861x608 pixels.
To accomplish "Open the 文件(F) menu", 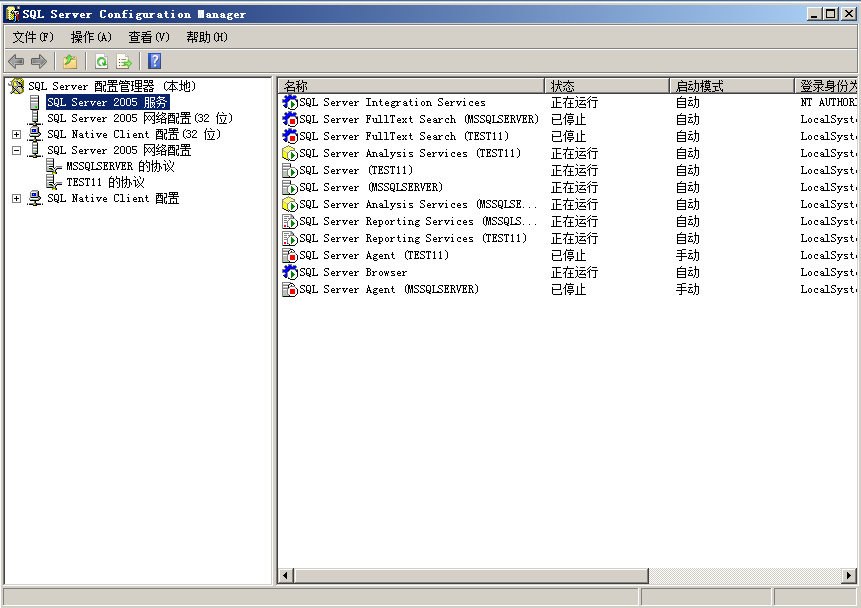I will 33,37.
